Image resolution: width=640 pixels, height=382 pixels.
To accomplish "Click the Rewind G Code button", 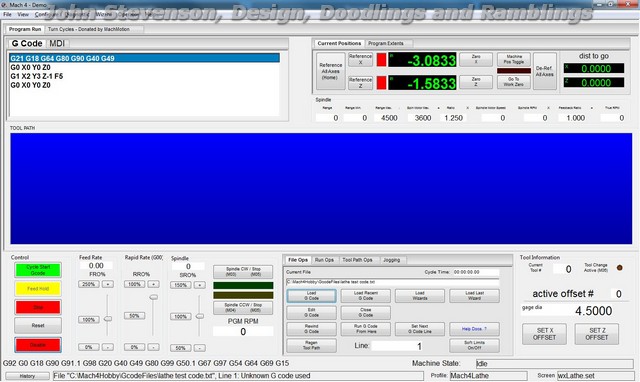I will coord(311,329).
